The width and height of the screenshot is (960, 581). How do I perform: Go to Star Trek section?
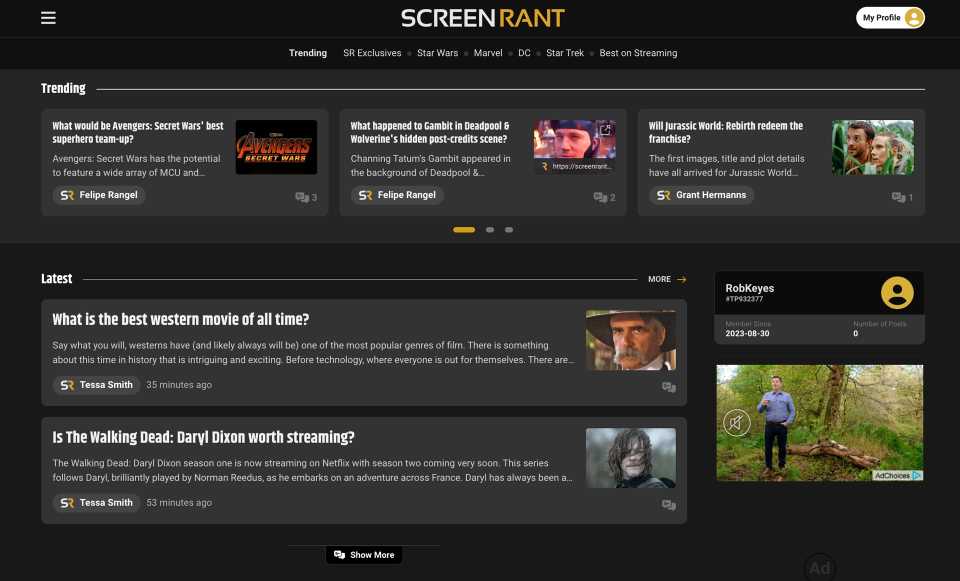pyautogui.click(x=564, y=53)
